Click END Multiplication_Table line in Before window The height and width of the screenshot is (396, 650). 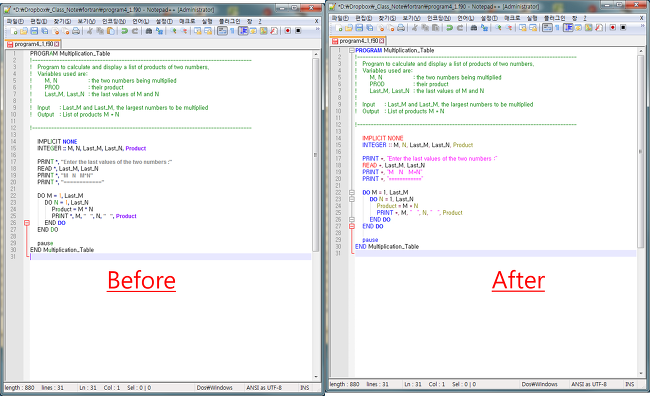pos(62,250)
